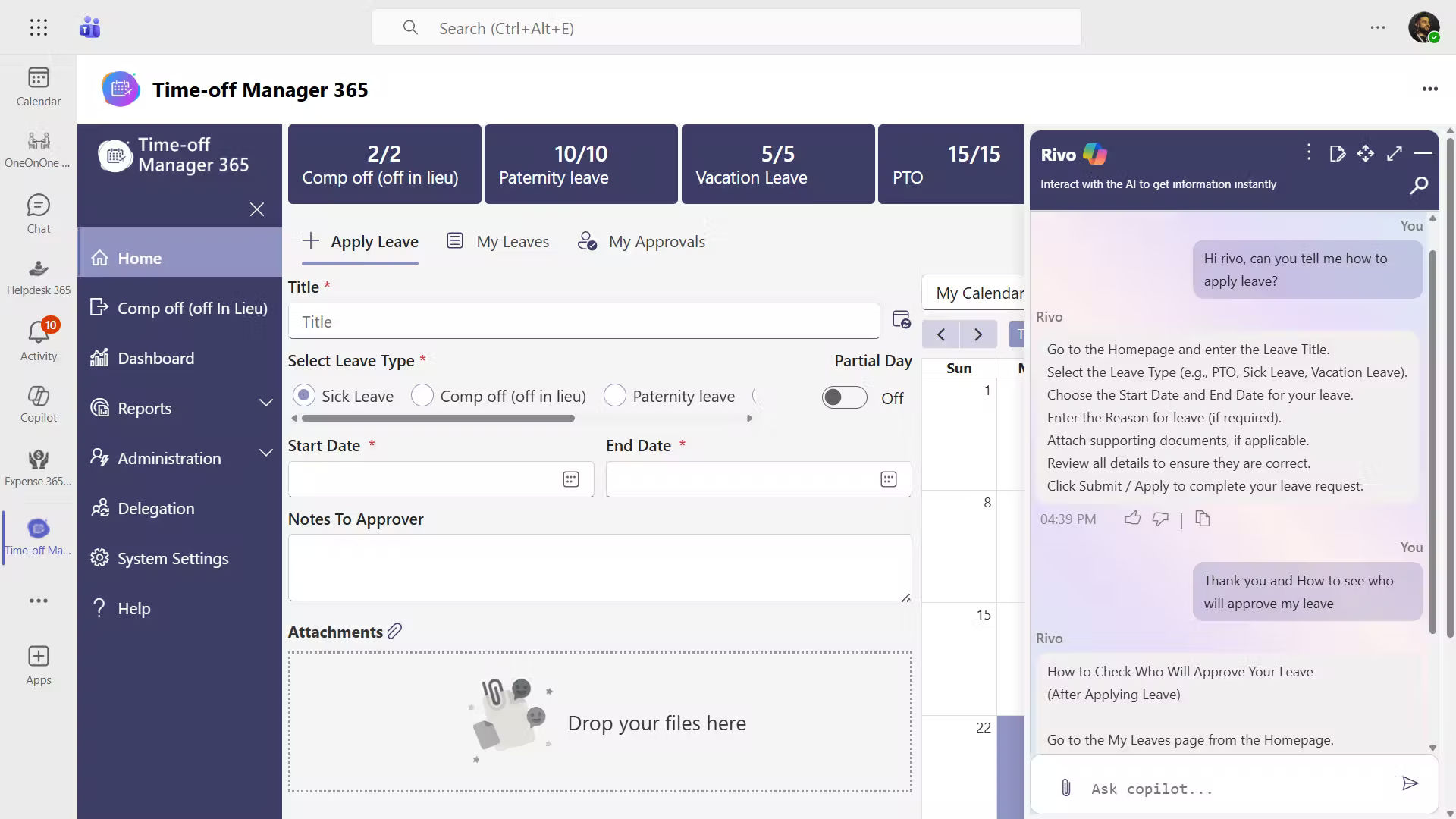
Task: Open the Rivo panel three-dot options menu
Action: pos(1309,152)
